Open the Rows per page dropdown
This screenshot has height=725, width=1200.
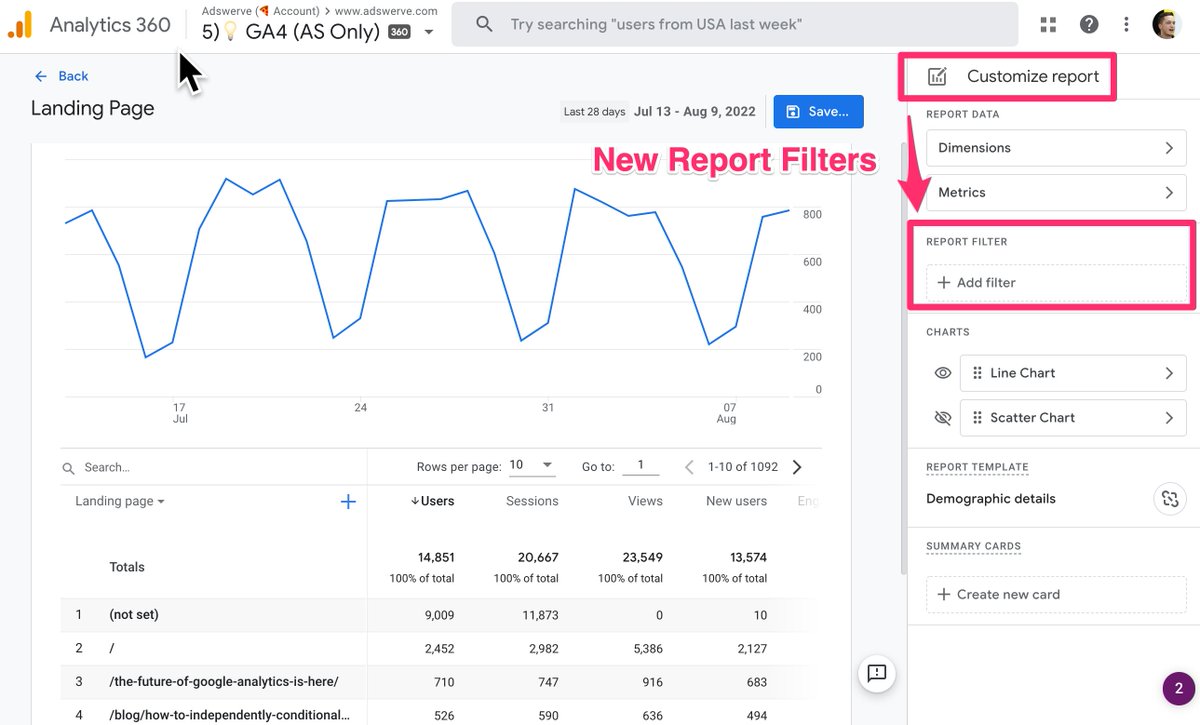pos(532,466)
